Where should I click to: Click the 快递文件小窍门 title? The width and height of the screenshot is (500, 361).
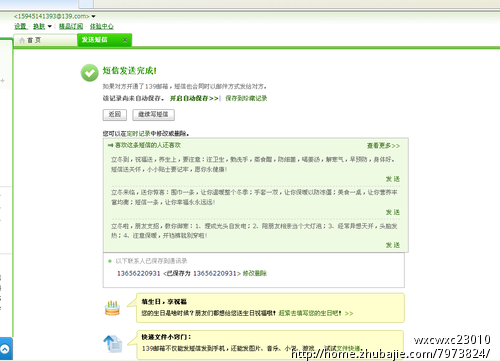[166, 337]
